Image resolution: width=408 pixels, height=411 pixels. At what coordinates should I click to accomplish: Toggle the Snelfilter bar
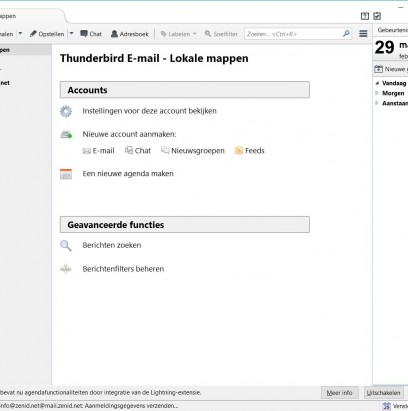coord(221,34)
